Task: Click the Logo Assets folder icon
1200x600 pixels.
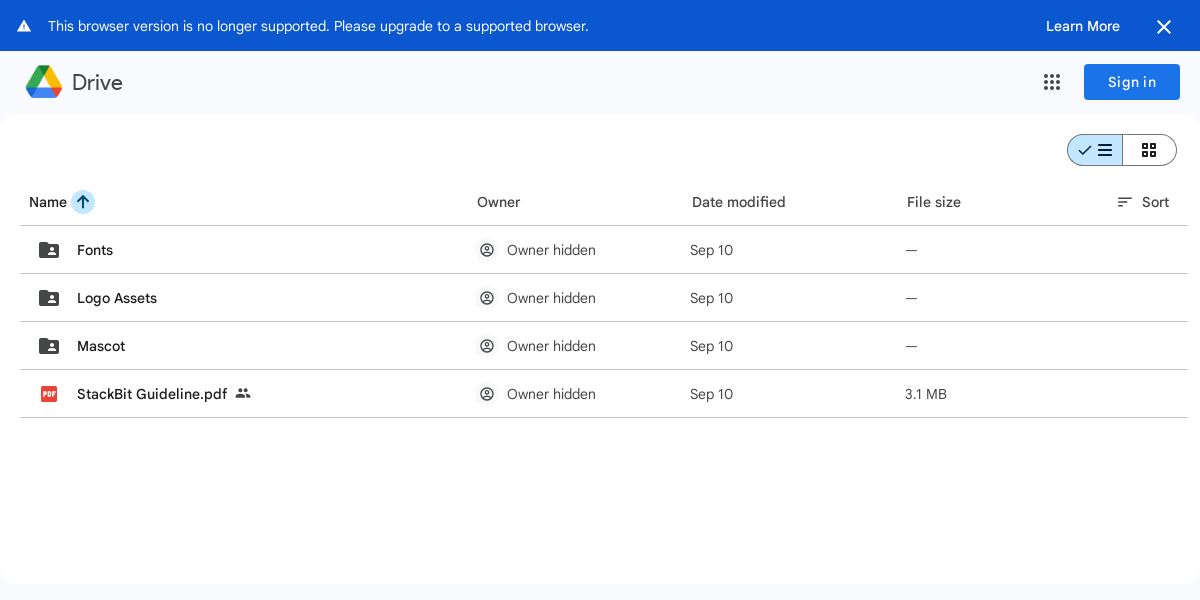Action: click(x=49, y=298)
